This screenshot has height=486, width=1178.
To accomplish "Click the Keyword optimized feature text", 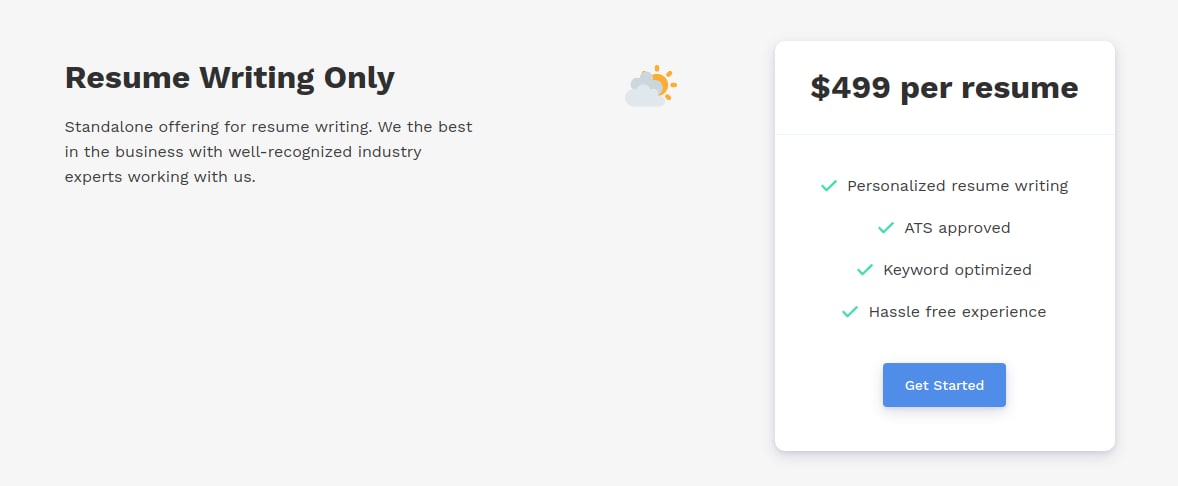I will click(x=957, y=270).
